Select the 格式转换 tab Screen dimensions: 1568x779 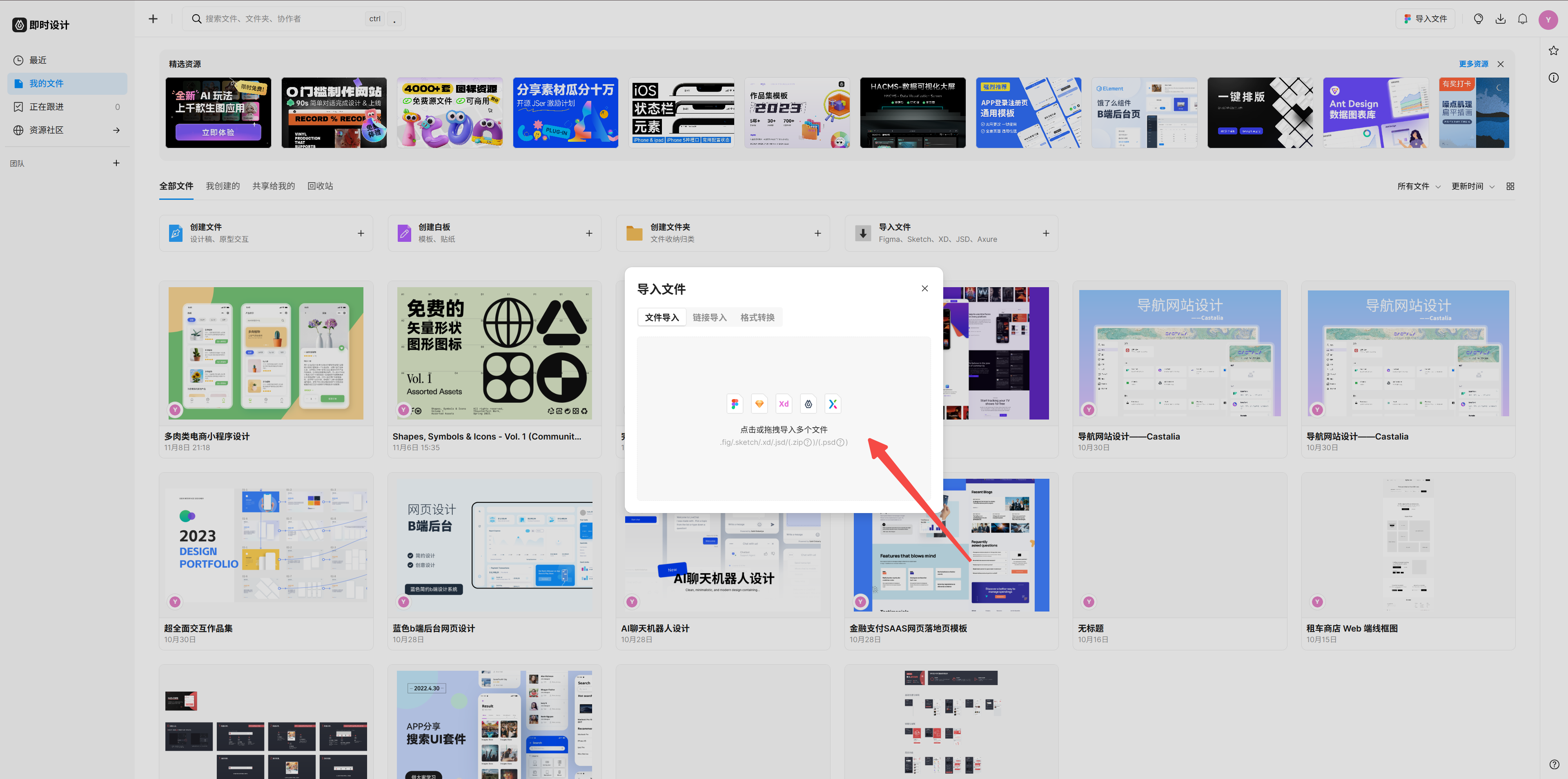[757, 317]
